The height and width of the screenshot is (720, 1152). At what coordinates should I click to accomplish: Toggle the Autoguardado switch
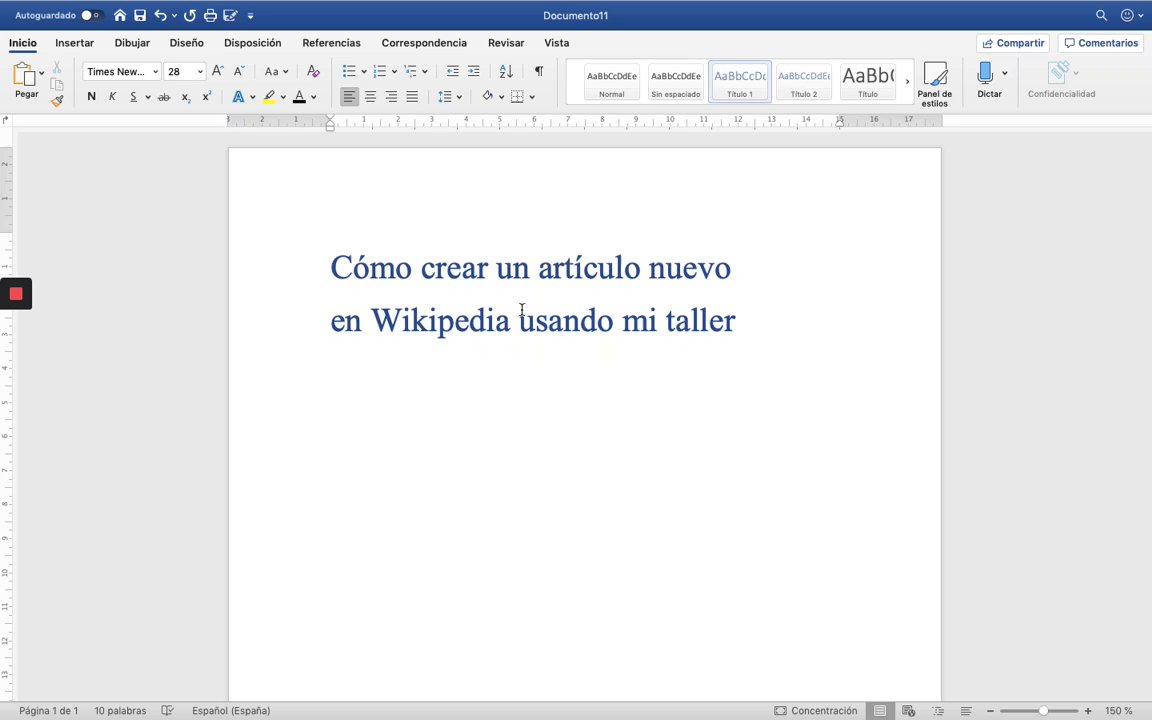click(x=91, y=16)
